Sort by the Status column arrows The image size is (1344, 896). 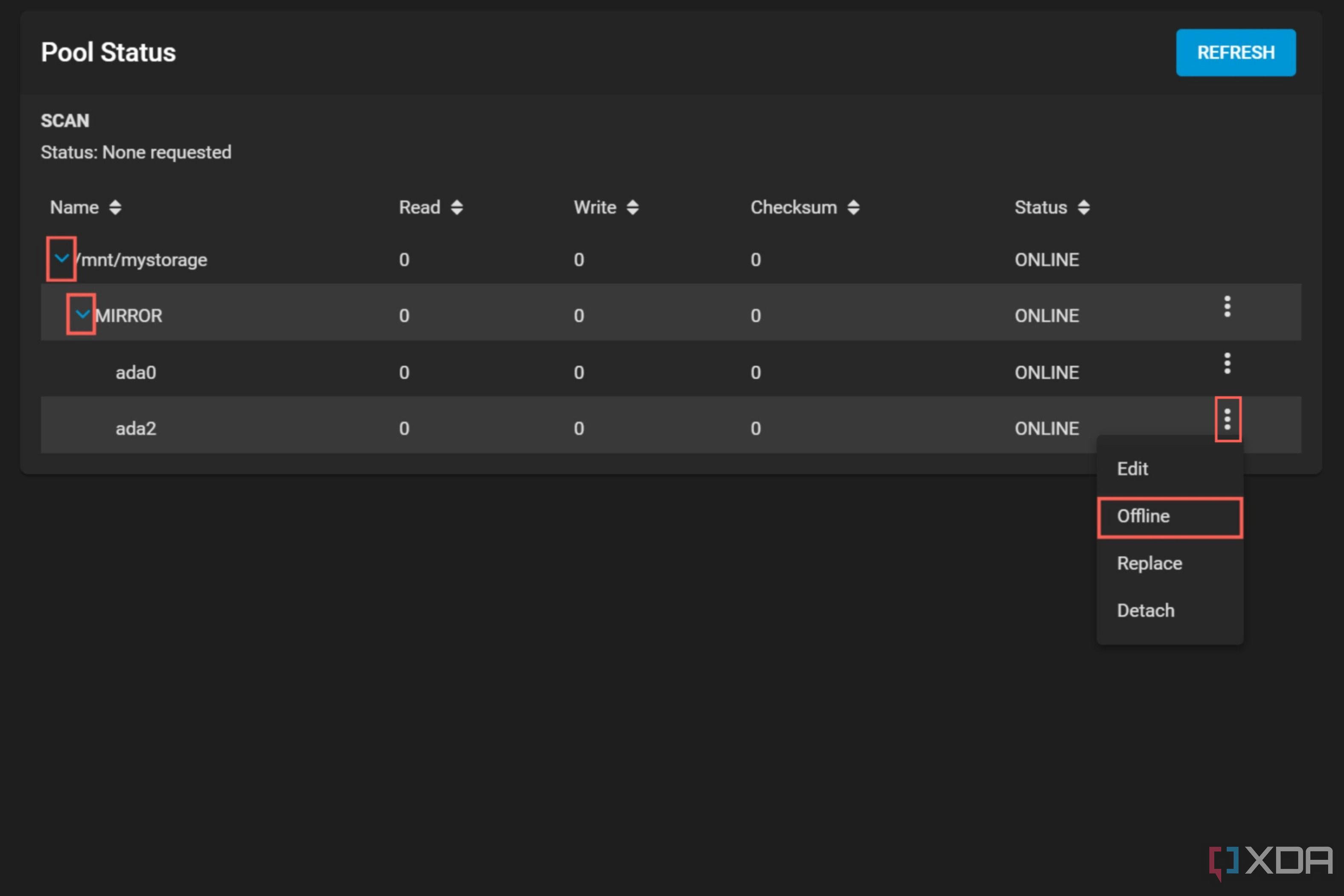(x=1083, y=207)
